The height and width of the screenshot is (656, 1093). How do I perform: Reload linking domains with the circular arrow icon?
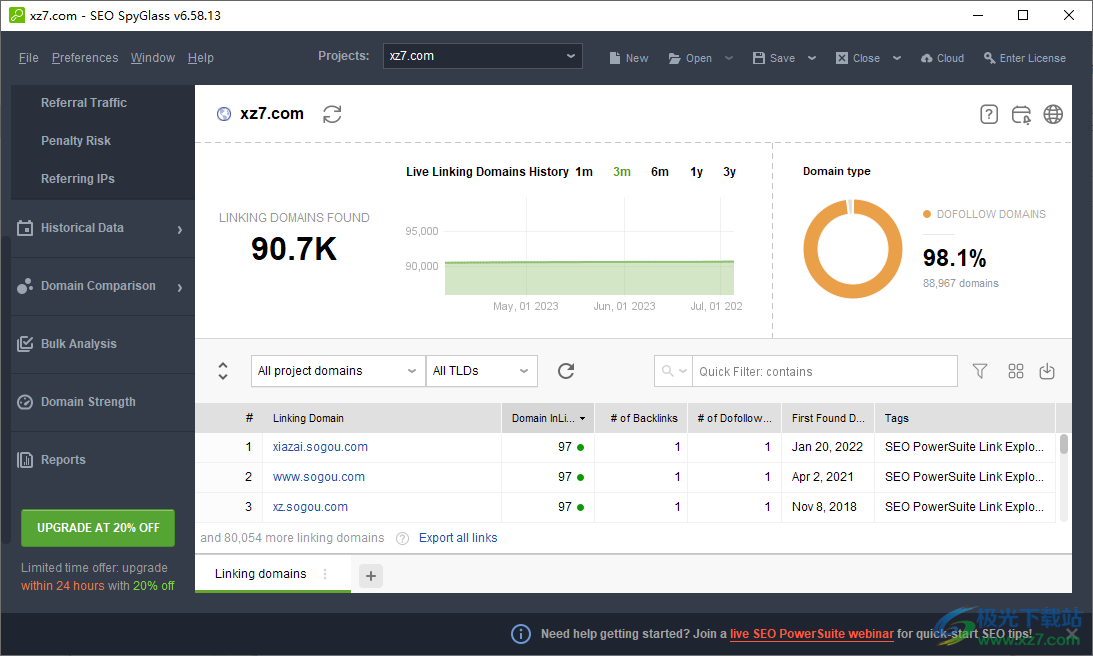click(x=566, y=371)
